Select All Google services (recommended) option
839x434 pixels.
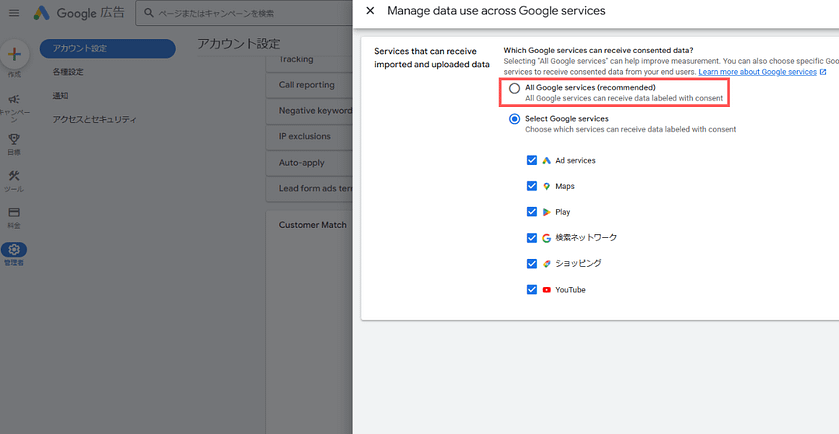pyautogui.click(x=514, y=88)
